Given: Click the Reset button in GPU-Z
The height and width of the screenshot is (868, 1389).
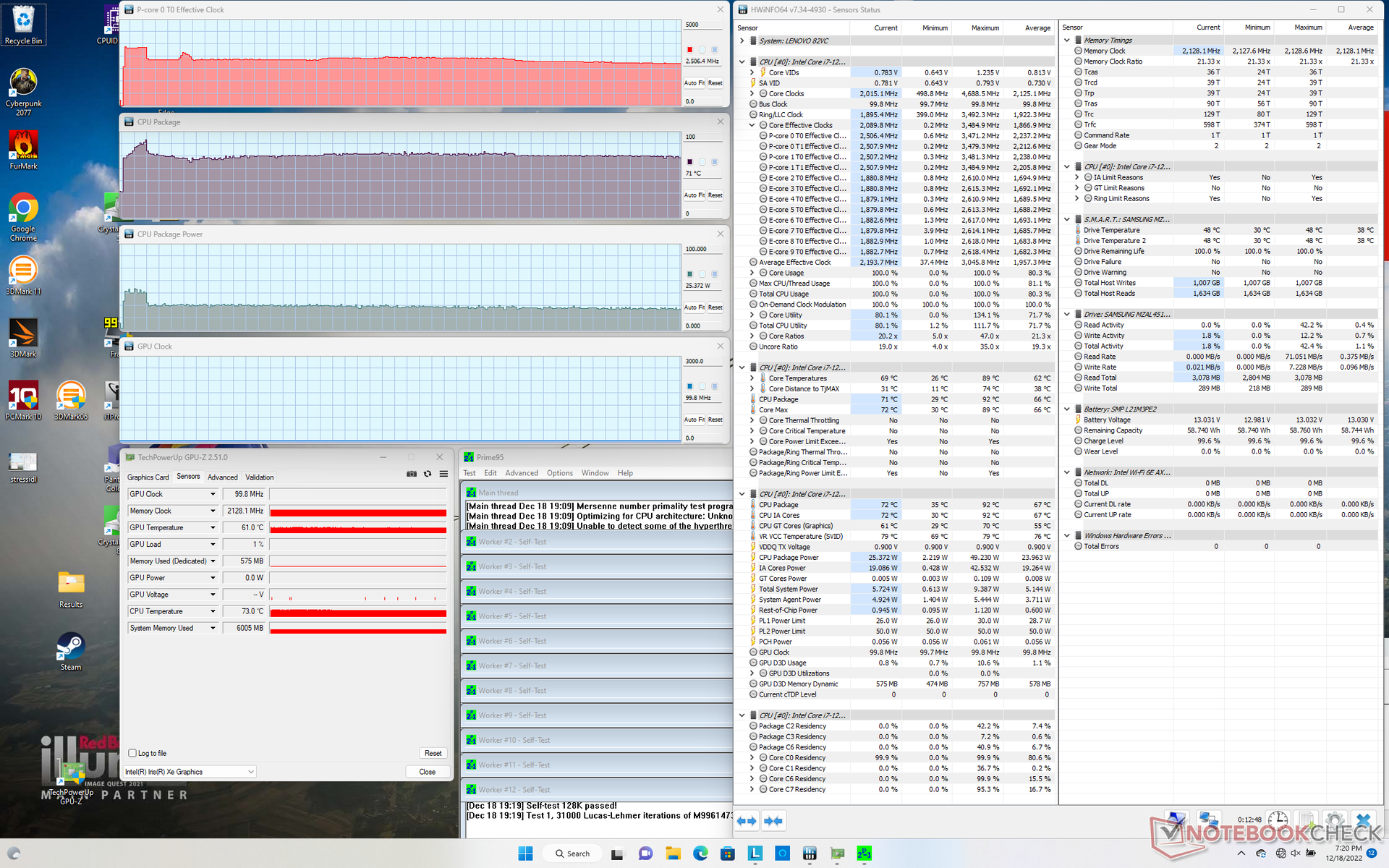Looking at the screenshot, I should [x=433, y=753].
